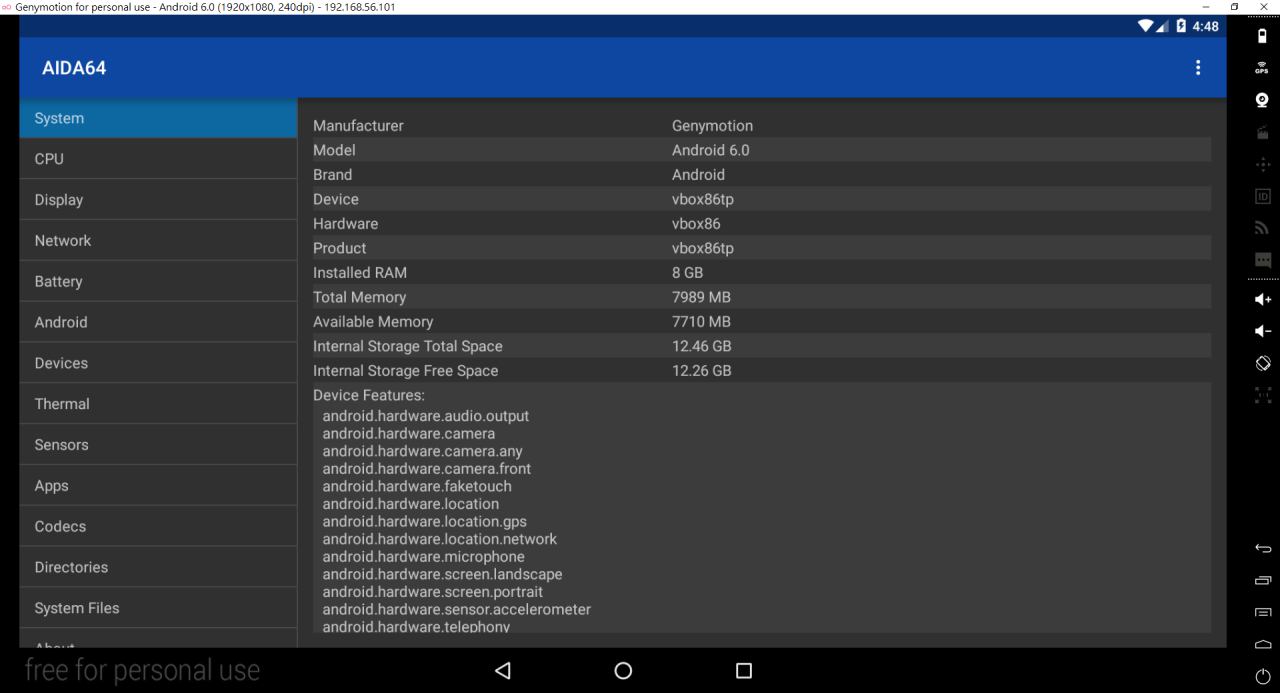Click the vbox86 hardware value

(x=696, y=223)
